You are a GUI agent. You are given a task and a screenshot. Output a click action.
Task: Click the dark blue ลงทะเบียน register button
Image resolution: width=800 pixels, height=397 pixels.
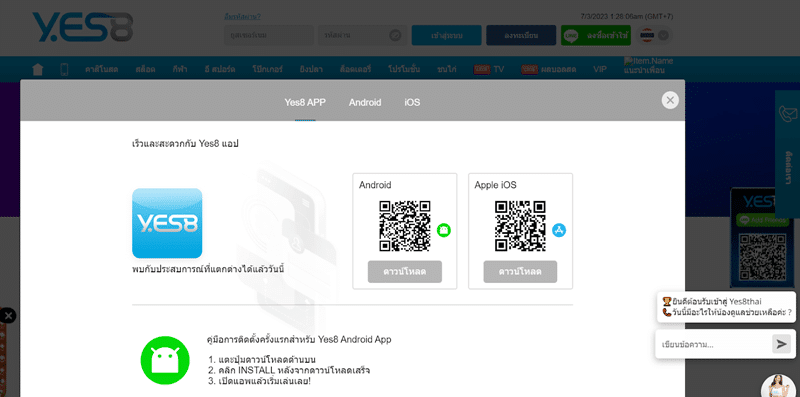click(521, 35)
